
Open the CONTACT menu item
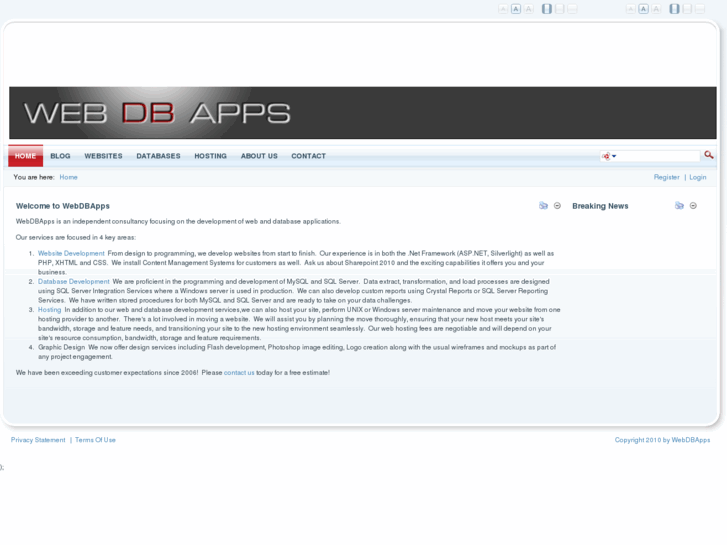click(308, 156)
